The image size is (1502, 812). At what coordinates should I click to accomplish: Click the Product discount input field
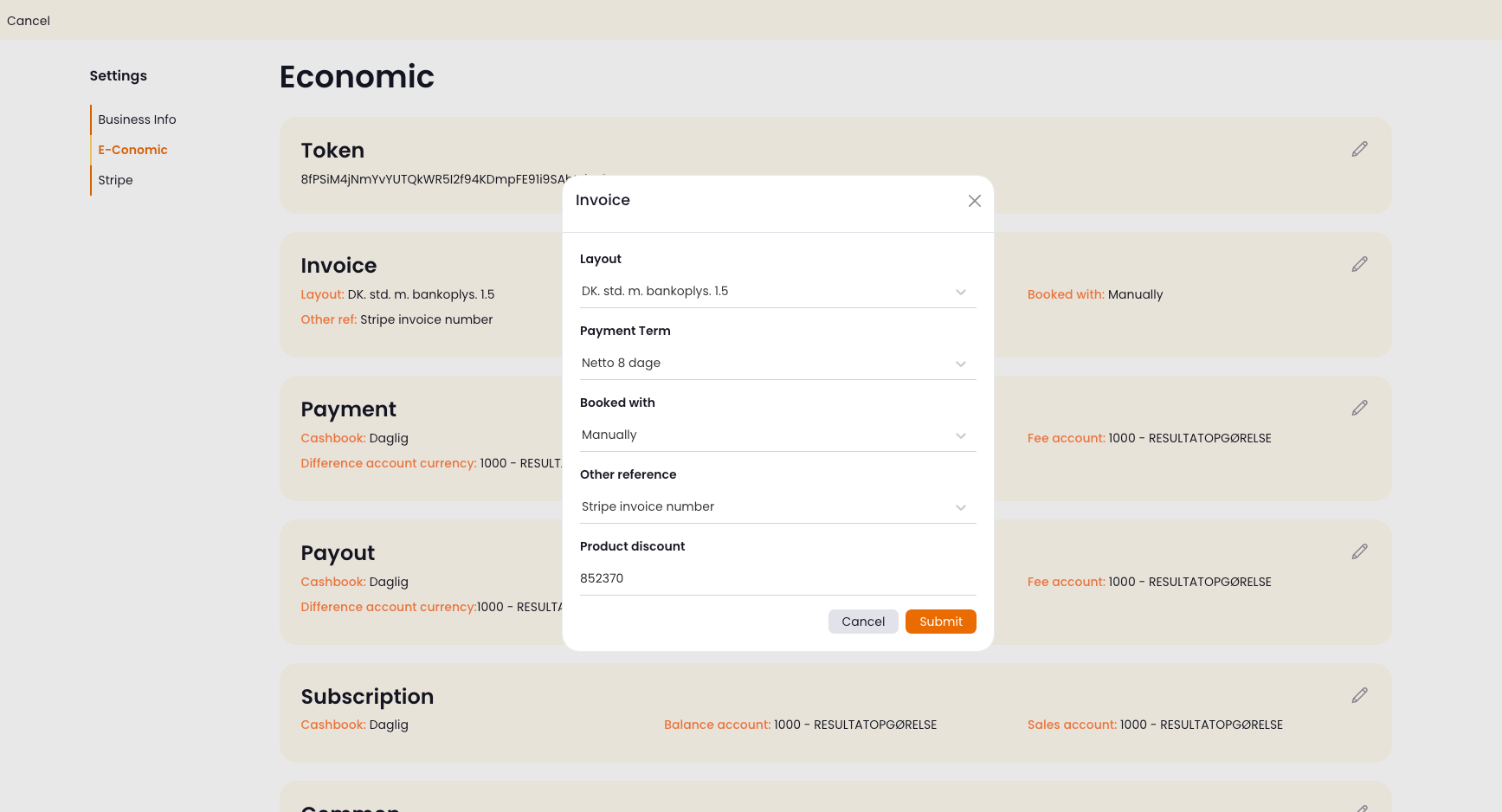(777, 578)
